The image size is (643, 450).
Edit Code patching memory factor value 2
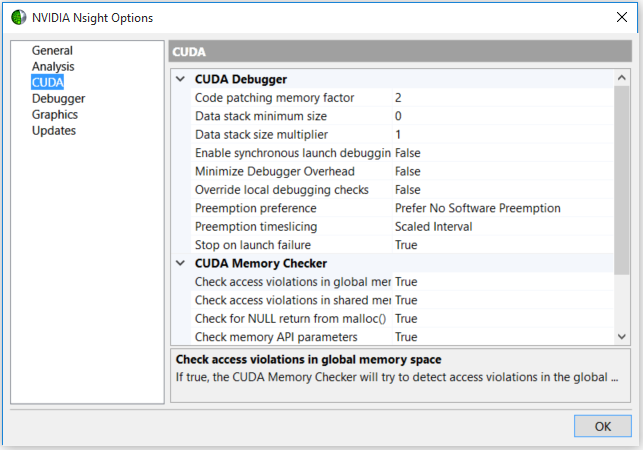[x=503, y=98]
